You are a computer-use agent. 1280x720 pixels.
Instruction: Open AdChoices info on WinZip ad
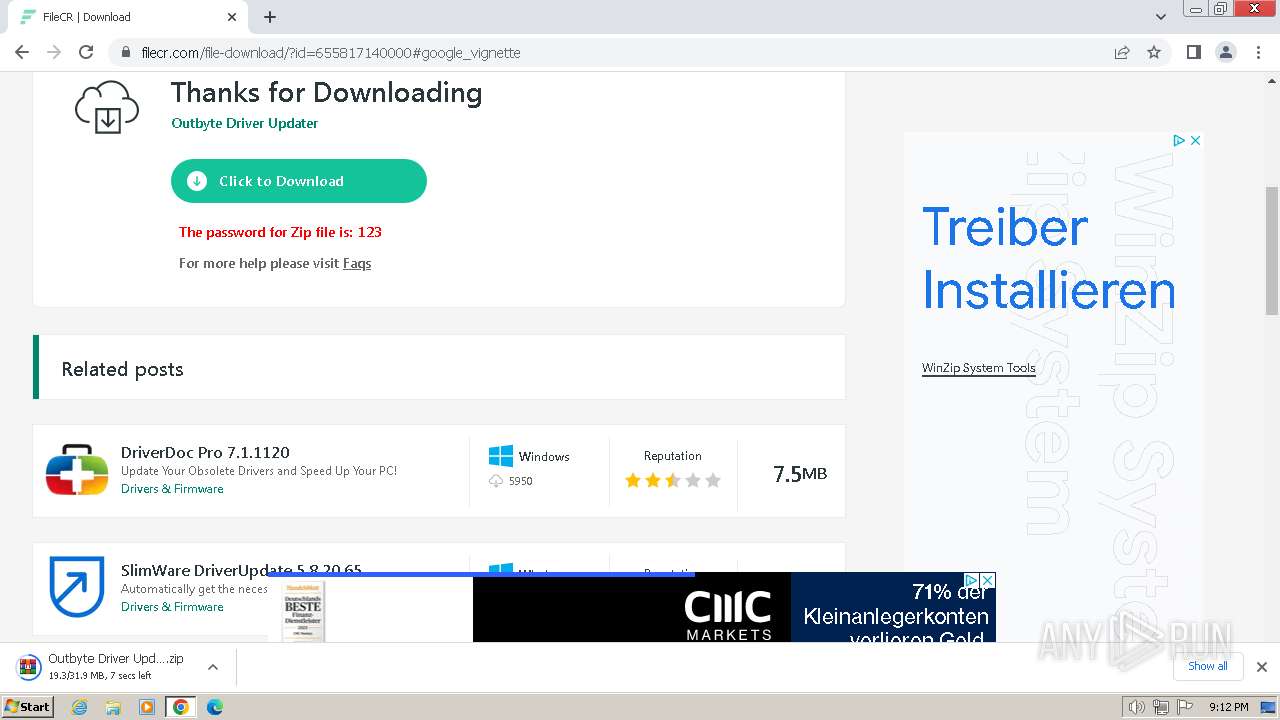[1179, 140]
